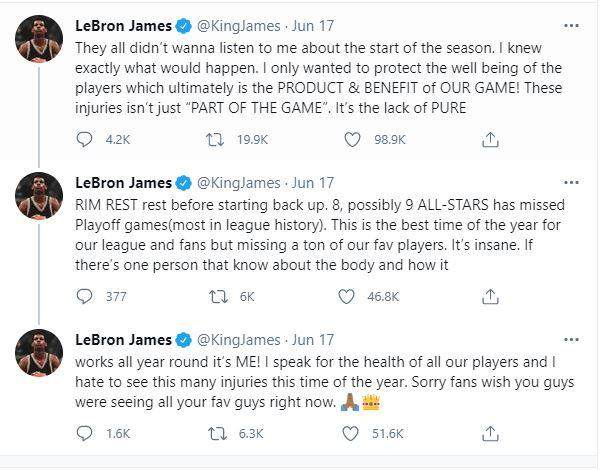Expand more options menu on the third tweet
Image resolution: width=606 pixels, height=470 pixels.
[571, 339]
